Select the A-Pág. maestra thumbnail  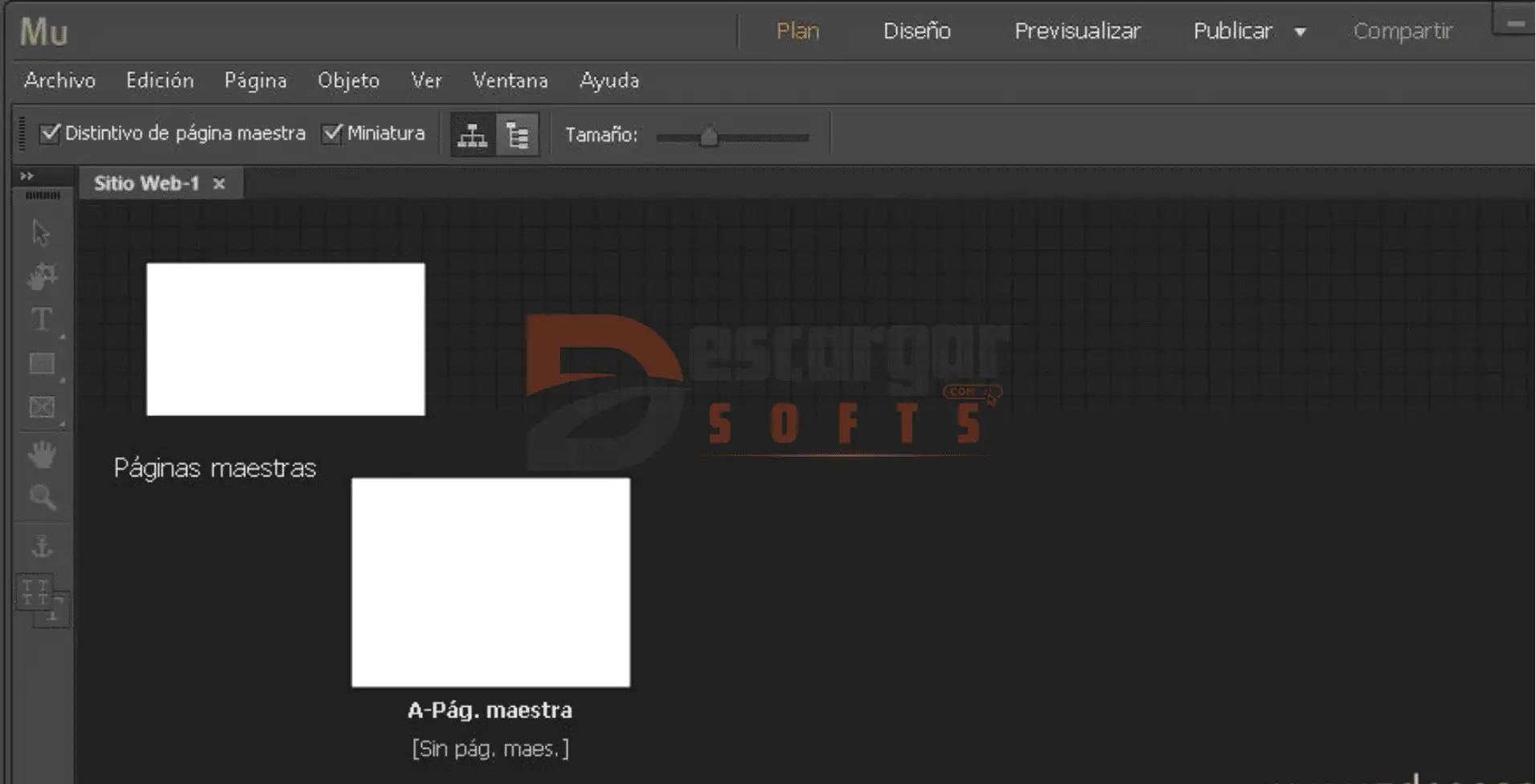(490, 582)
